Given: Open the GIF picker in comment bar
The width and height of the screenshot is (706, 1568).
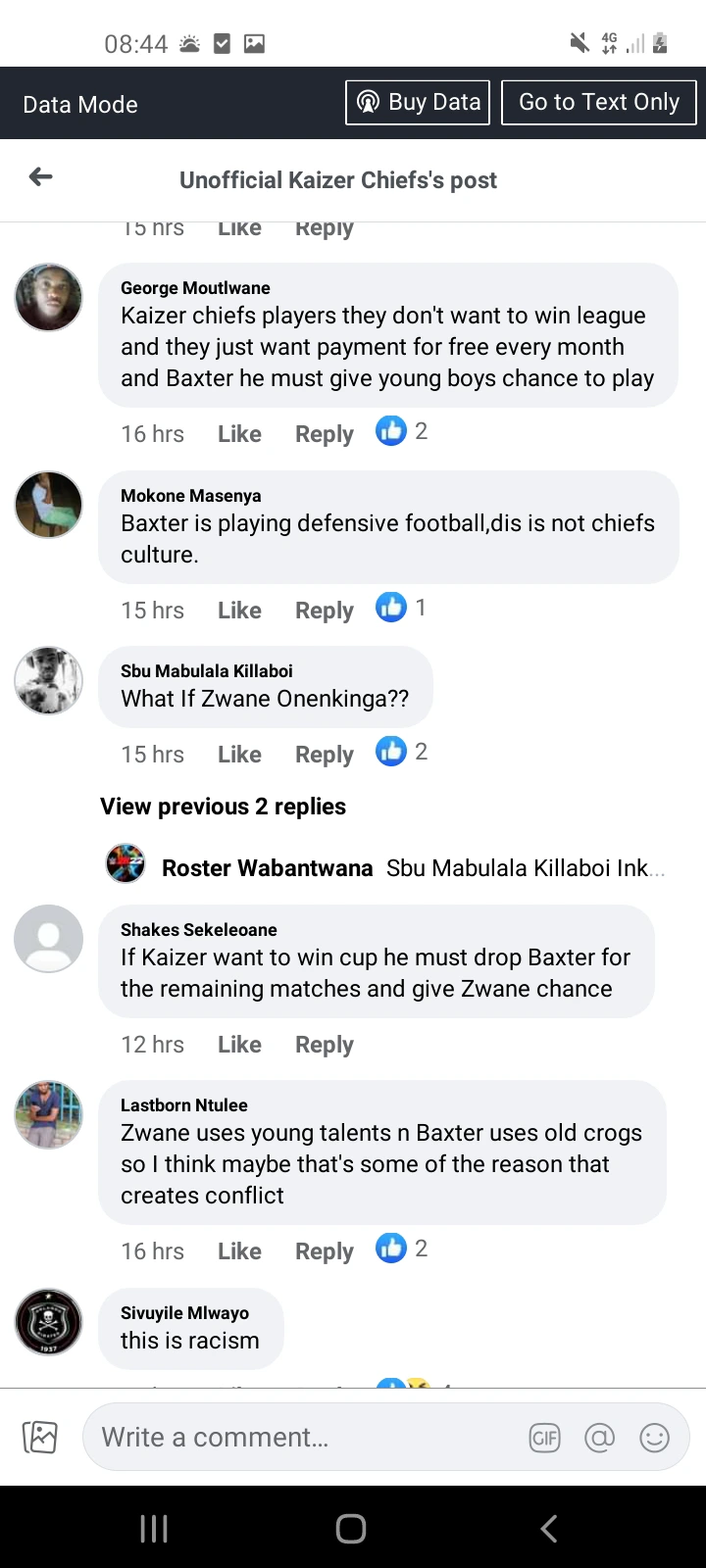Looking at the screenshot, I should coord(545,1437).
